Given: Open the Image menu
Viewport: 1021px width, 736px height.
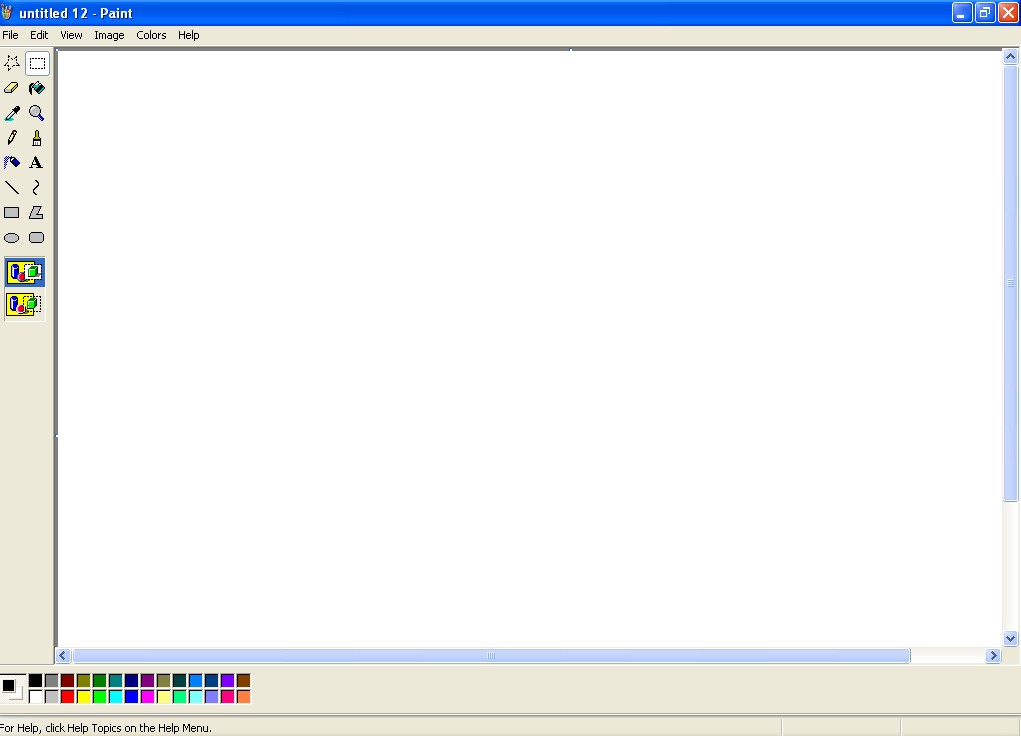Looking at the screenshot, I should (x=109, y=34).
